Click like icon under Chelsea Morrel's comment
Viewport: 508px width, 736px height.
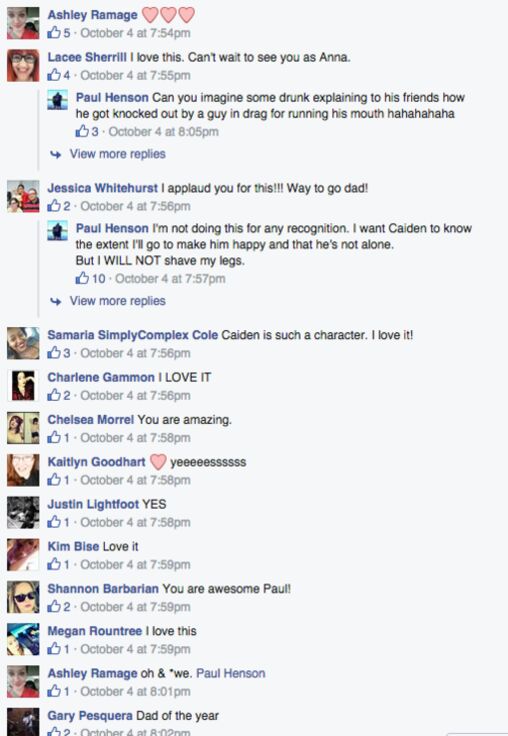coord(54,437)
